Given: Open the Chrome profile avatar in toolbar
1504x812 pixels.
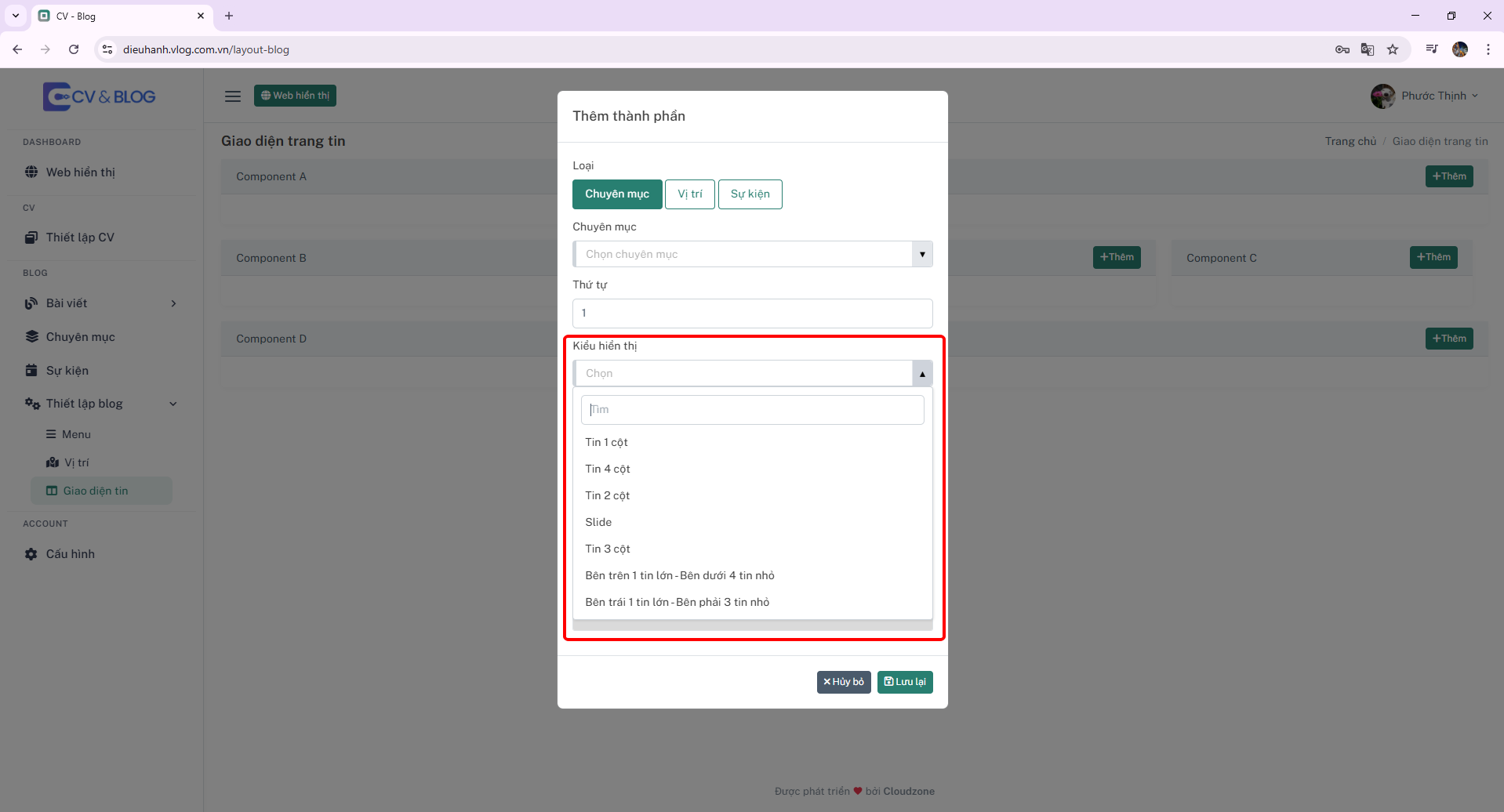Looking at the screenshot, I should click(x=1460, y=49).
